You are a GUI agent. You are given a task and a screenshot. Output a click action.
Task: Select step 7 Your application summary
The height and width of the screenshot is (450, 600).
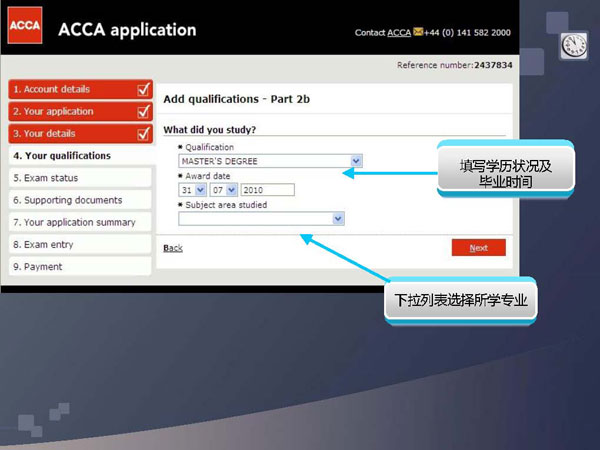[x=73, y=222]
